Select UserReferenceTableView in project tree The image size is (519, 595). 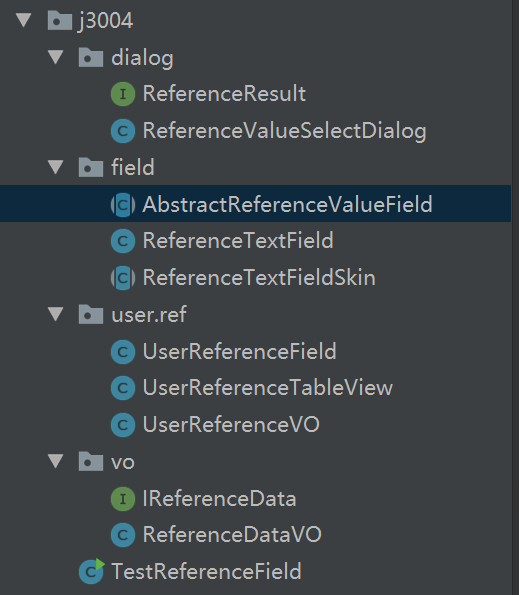click(268, 388)
